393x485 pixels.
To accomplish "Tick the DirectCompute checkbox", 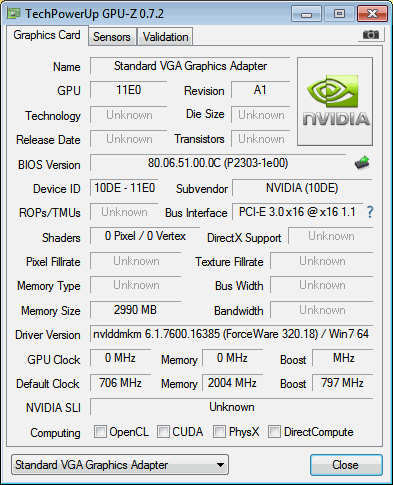I will tap(274, 432).
